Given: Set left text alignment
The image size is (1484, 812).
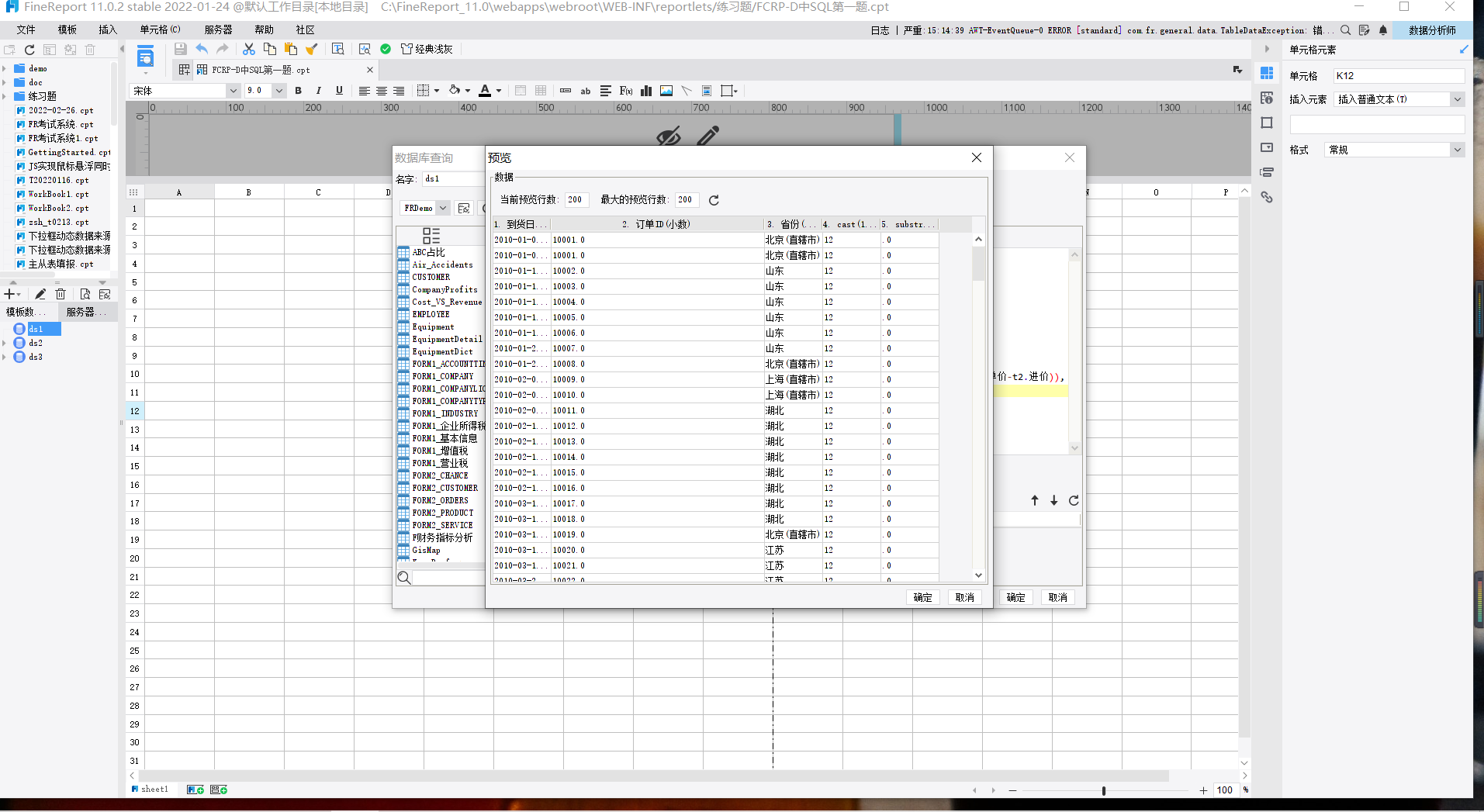Looking at the screenshot, I should 364,91.
